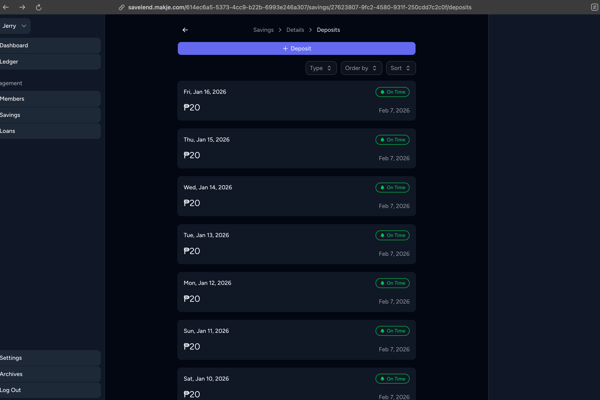The width and height of the screenshot is (600, 400).
Task: Click the Details breadcrumb link
Action: point(295,30)
